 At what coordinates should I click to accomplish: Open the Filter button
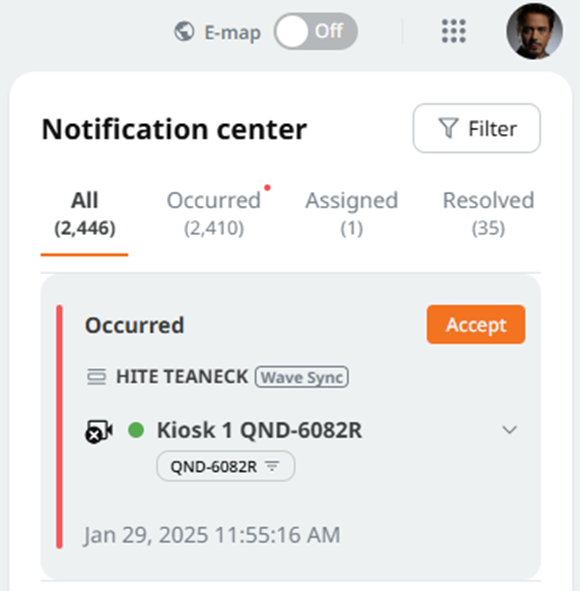click(477, 128)
